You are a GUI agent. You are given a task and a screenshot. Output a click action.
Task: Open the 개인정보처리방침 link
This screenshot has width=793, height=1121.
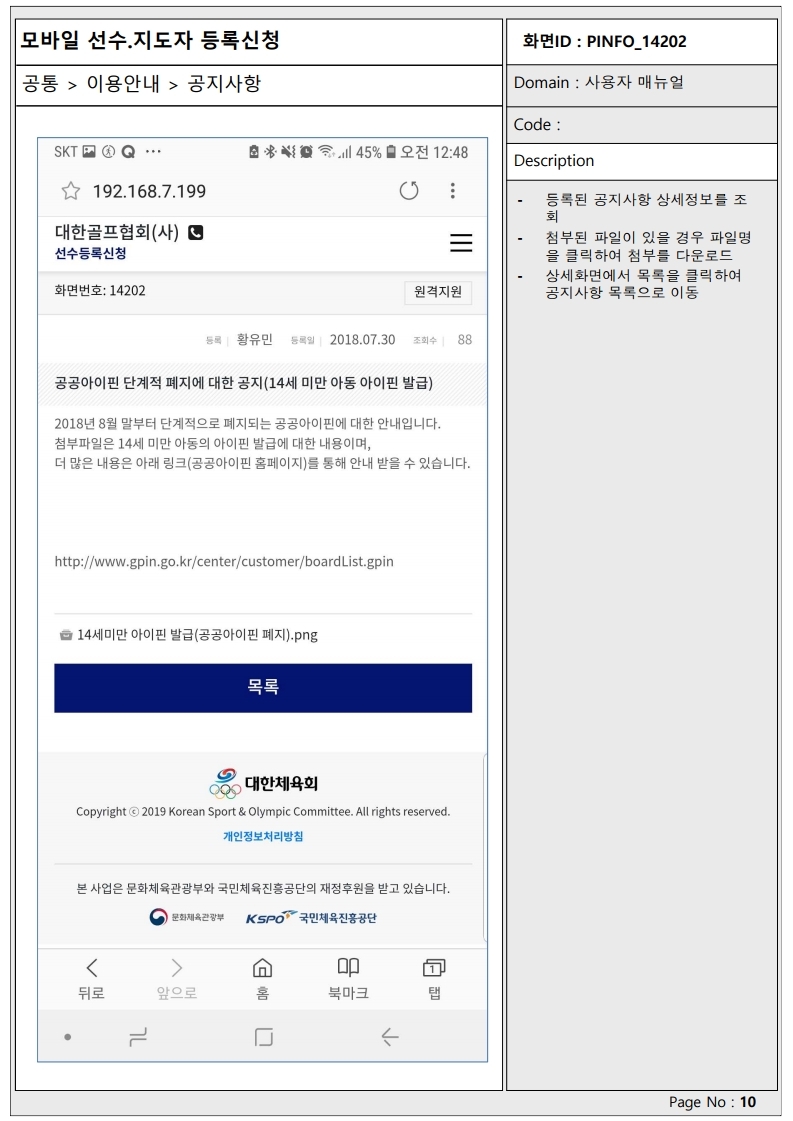click(x=263, y=836)
